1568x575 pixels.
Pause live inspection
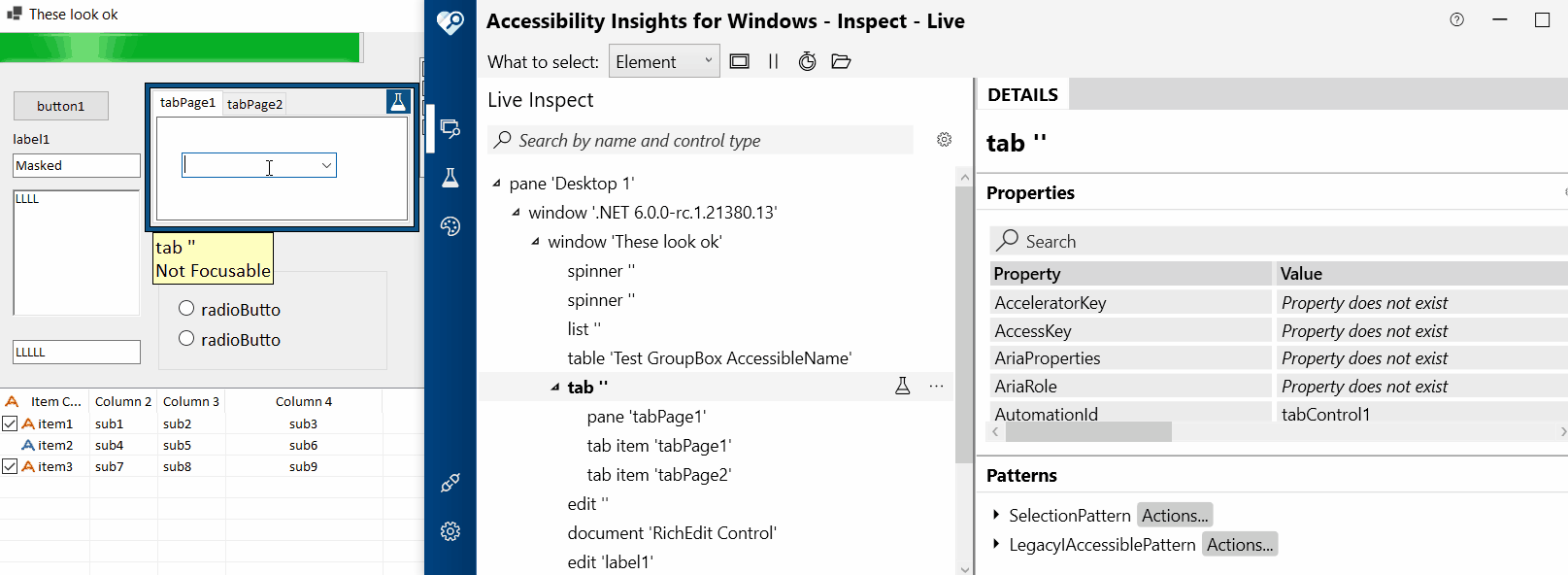(x=773, y=61)
